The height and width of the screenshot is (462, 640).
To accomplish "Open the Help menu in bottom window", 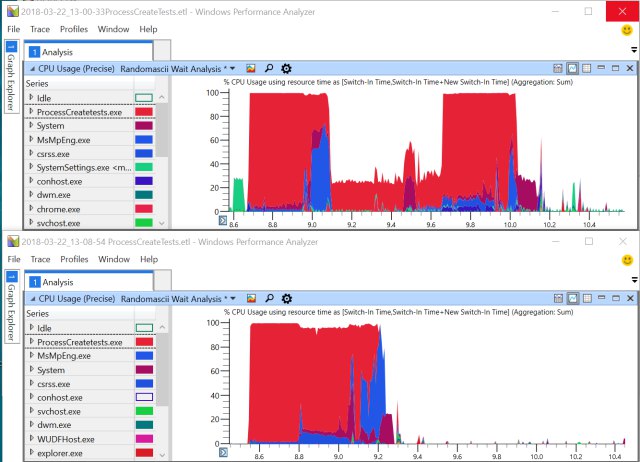I will point(149,259).
